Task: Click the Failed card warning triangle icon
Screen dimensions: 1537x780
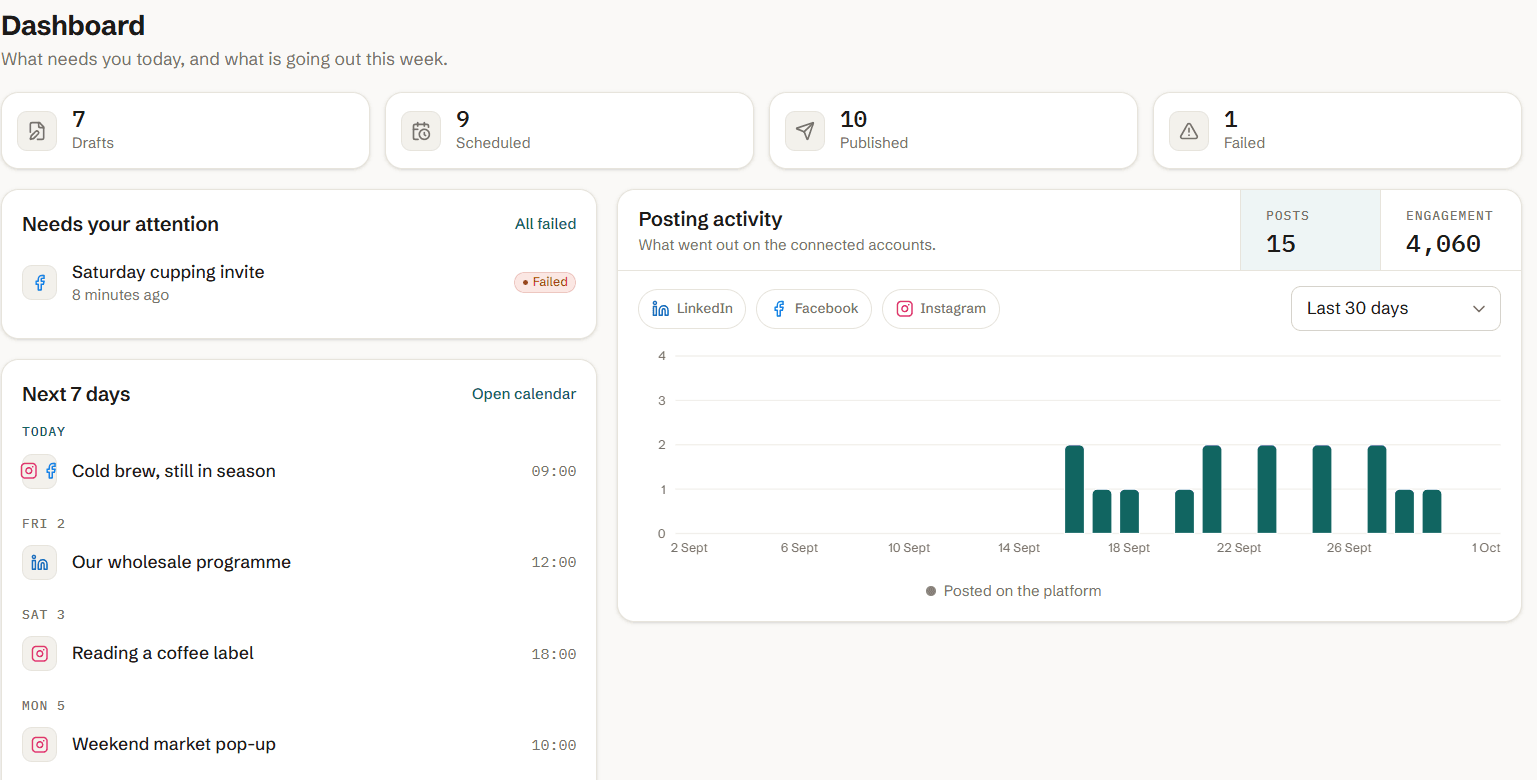Action: 1189,131
